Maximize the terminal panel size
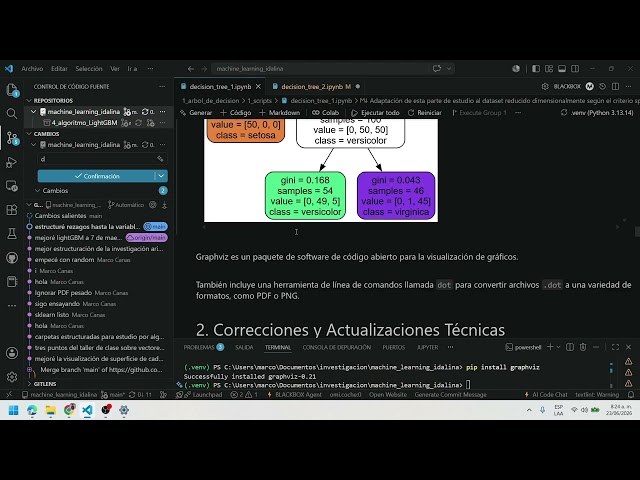The image size is (640, 480). pyautogui.click(x=615, y=347)
